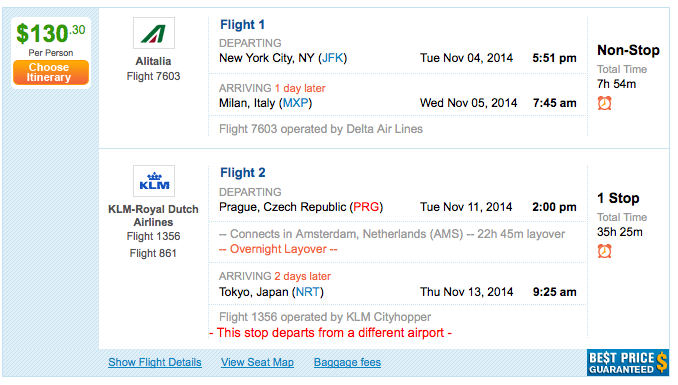Open the View Seat Map link
Image resolution: width=678 pixels, height=385 pixels.
coord(257,362)
